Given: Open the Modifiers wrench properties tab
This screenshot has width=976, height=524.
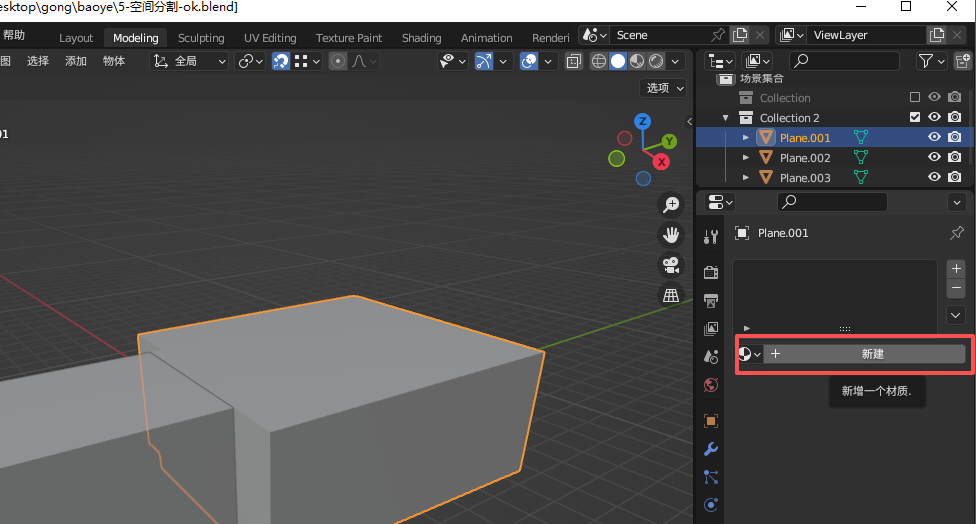Looking at the screenshot, I should pos(711,449).
